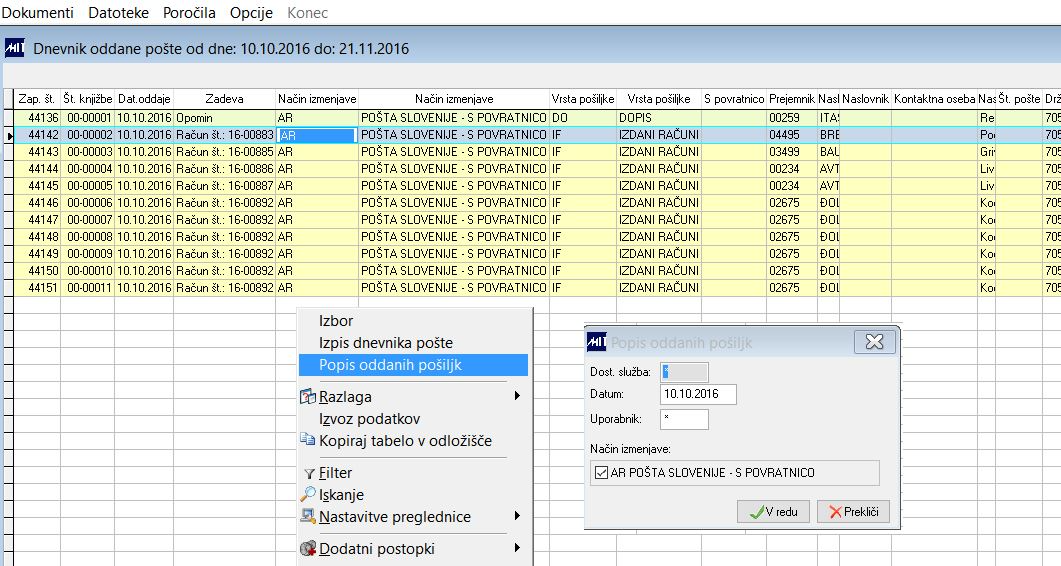This screenshot has height=566, width=1061.
Task: Open the Dokumenti menu
Action: point(37,12)
